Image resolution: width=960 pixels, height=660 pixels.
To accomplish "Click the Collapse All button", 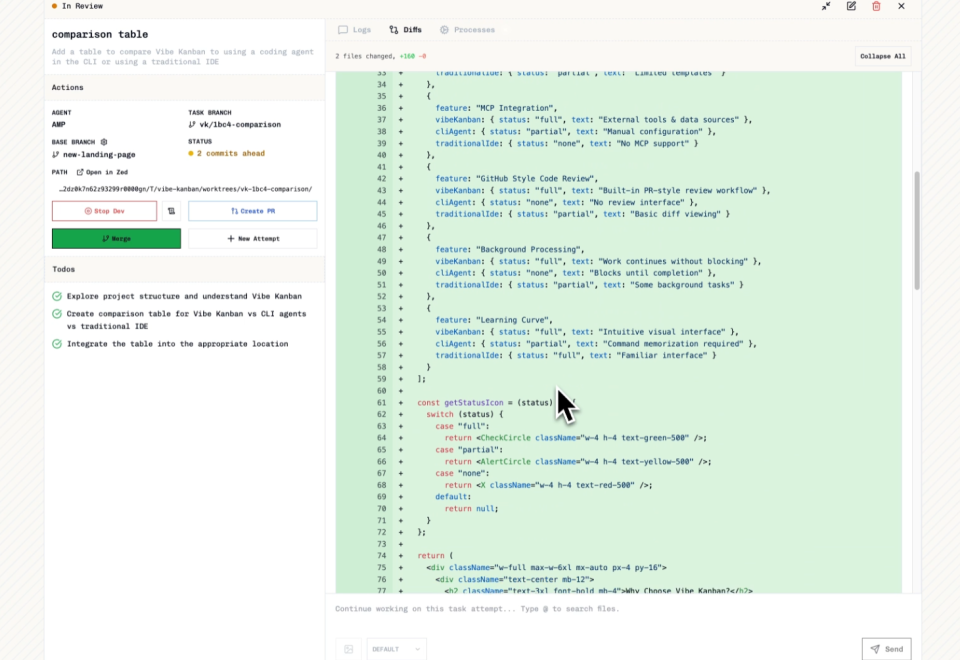I will coord(882,56).
